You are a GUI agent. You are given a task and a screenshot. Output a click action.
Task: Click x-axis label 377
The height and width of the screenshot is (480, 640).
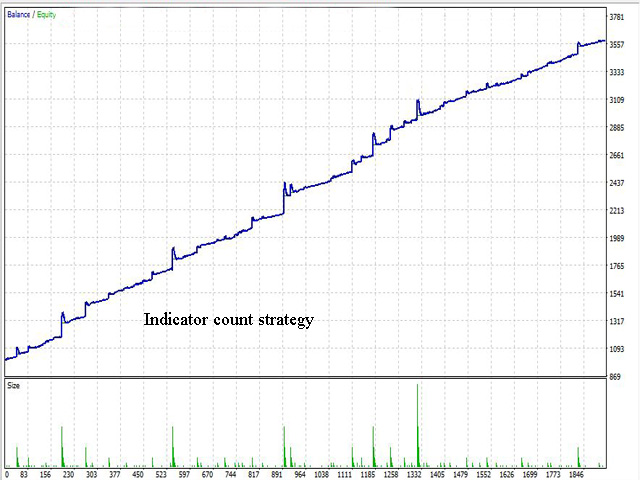click(x=115, y=474)
